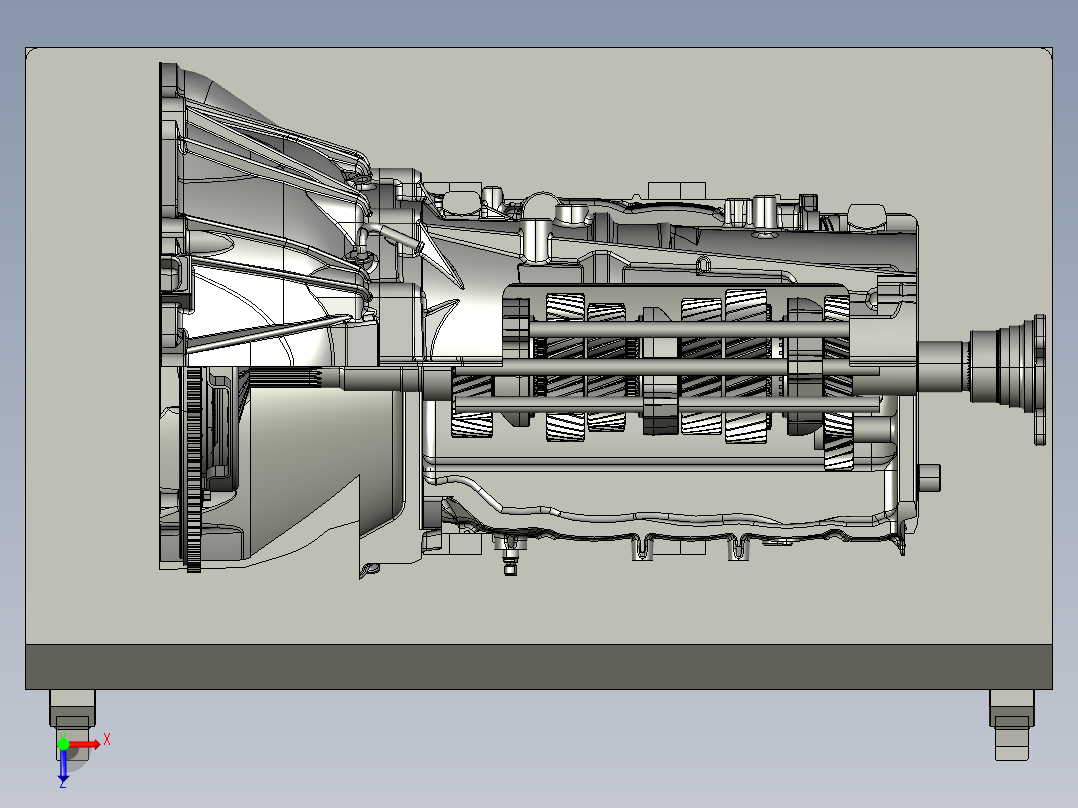This screenshot has height=808, width=1078.
Task: Click the green origin sphere of the triad
Action: pyautogui.click(x=64, y=743)
